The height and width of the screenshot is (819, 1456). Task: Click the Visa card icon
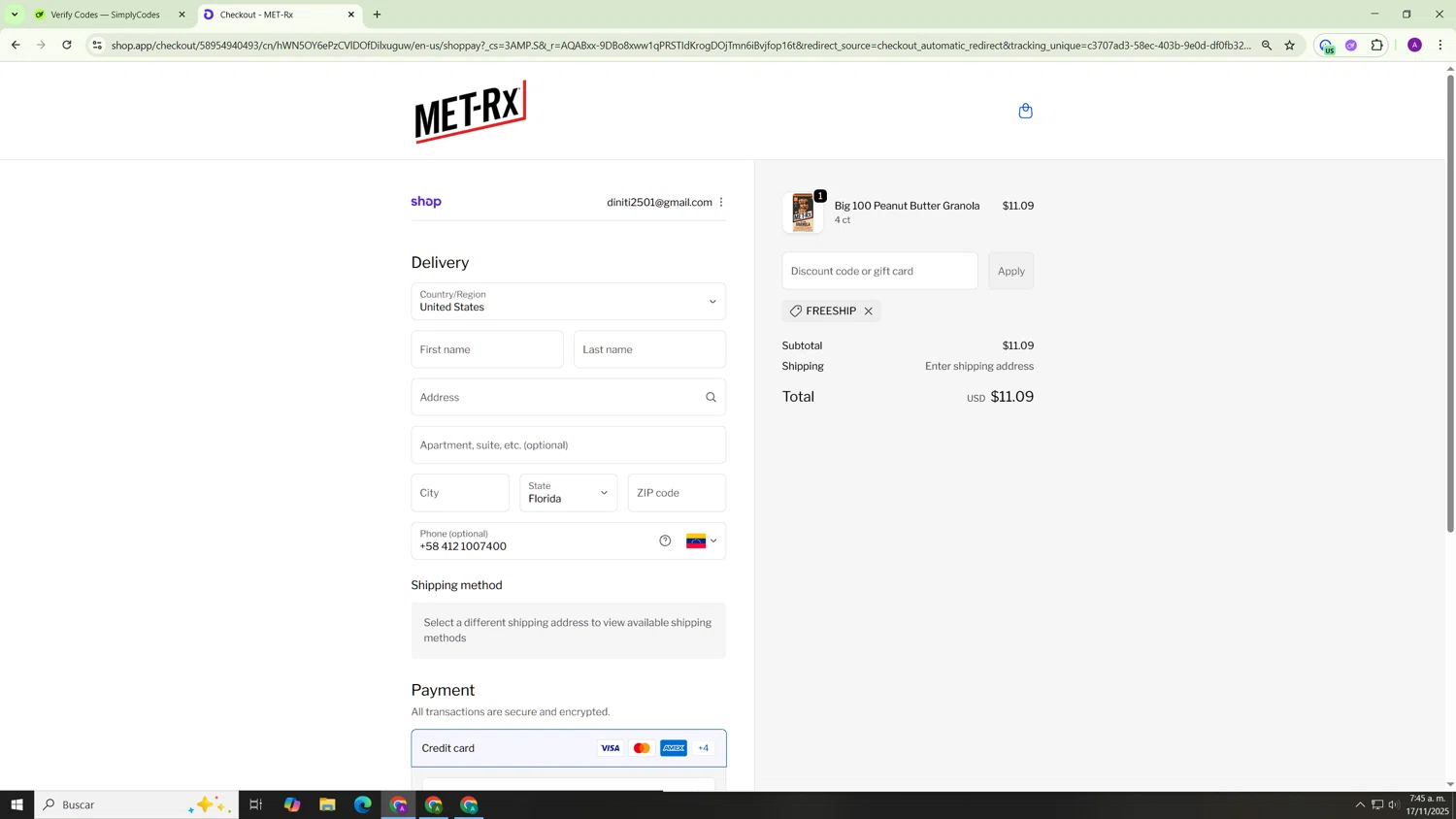coord(611,748)
